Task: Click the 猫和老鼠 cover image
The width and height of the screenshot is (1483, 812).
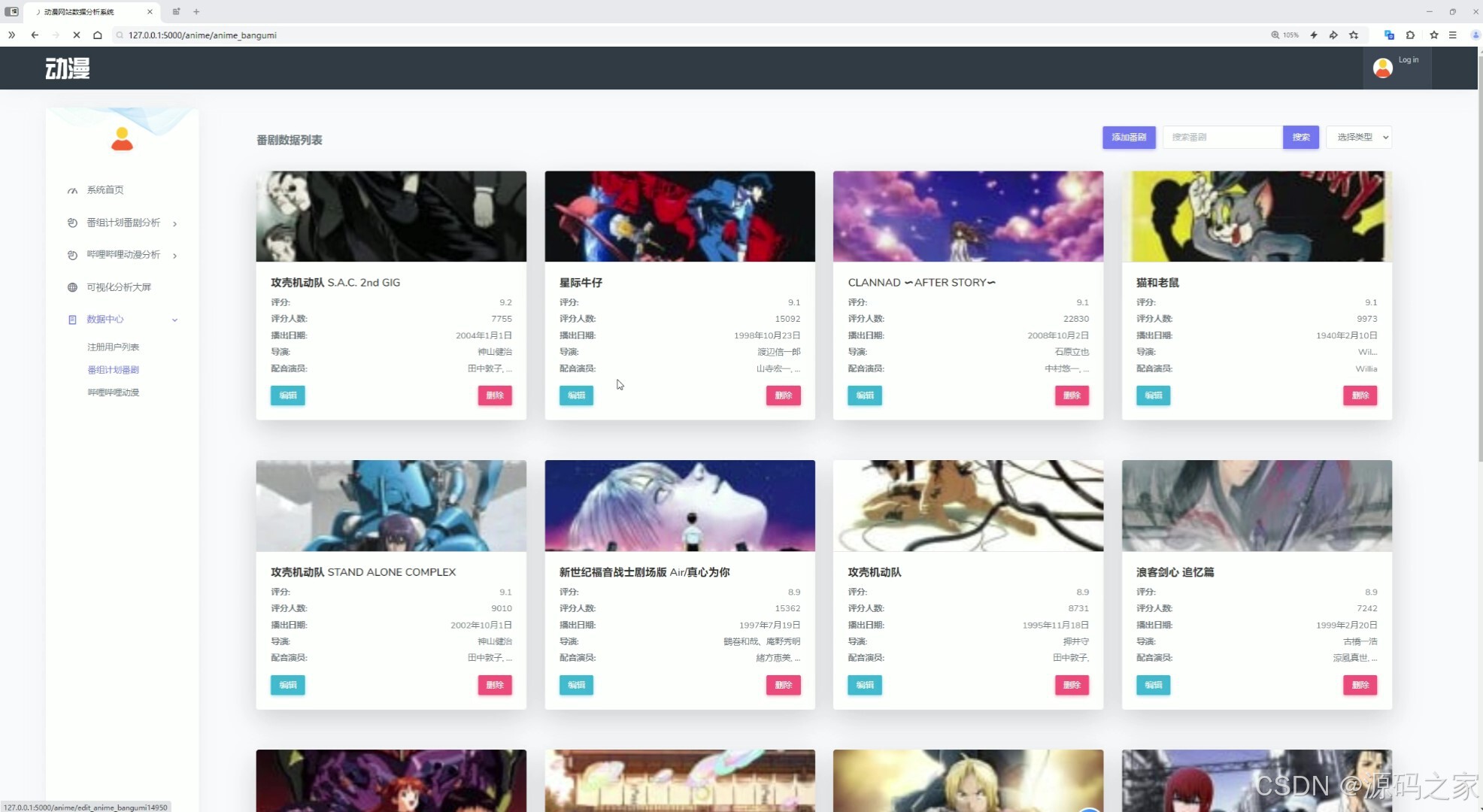Action: pos(1257,217)
